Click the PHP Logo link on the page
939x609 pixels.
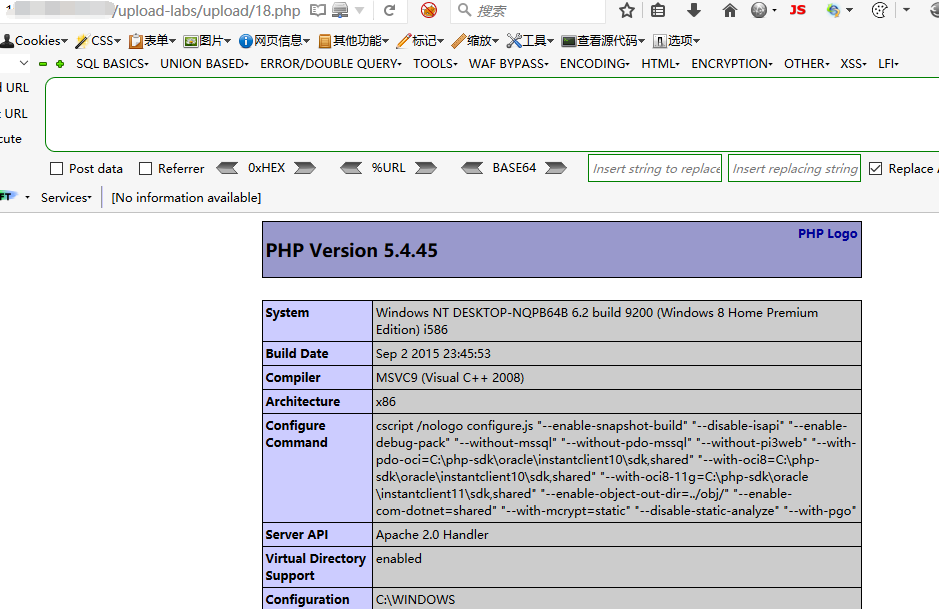coord(827,233)
